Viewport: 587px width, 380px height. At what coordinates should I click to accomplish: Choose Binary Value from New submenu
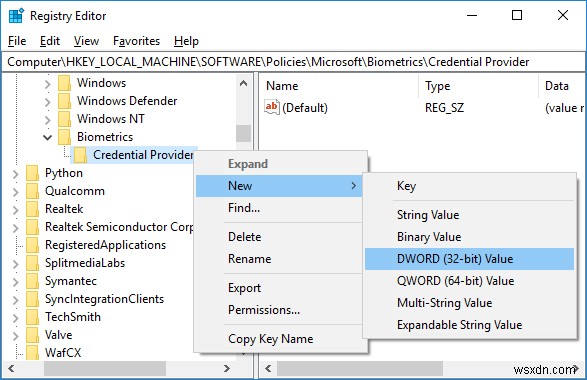(x=469, y=237)
